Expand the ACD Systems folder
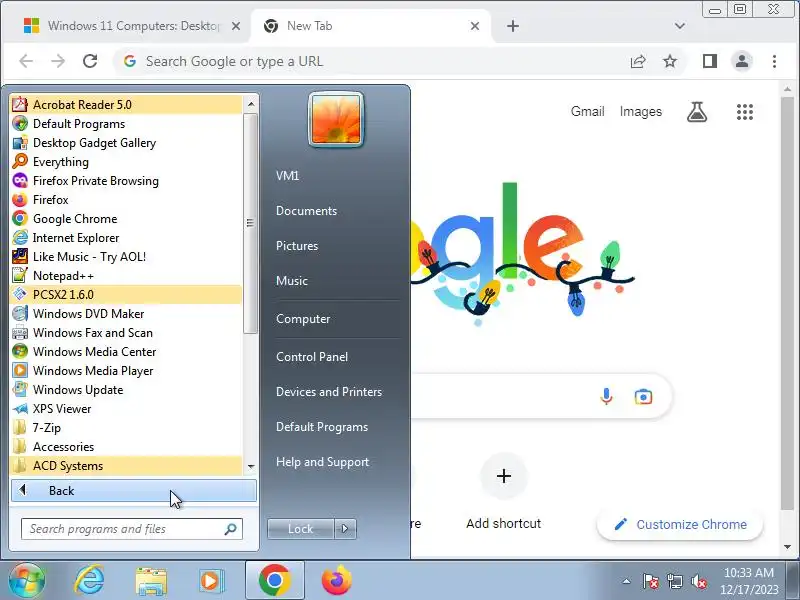800x600 pixels. click(x=126, y=466)
